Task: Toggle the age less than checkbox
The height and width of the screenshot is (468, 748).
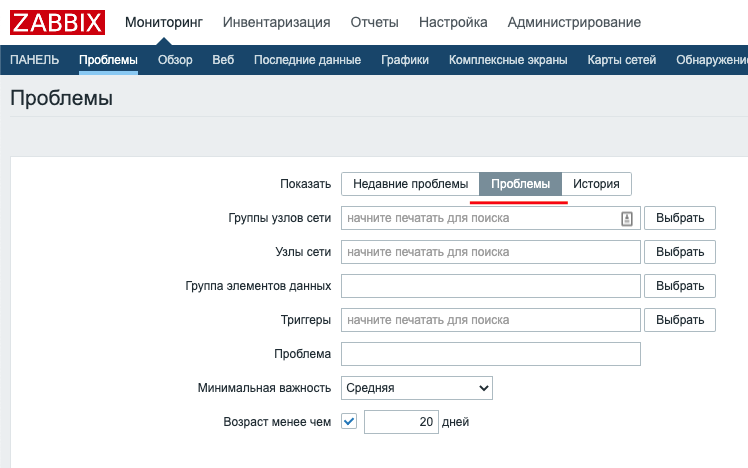Action: pos(349,422)
